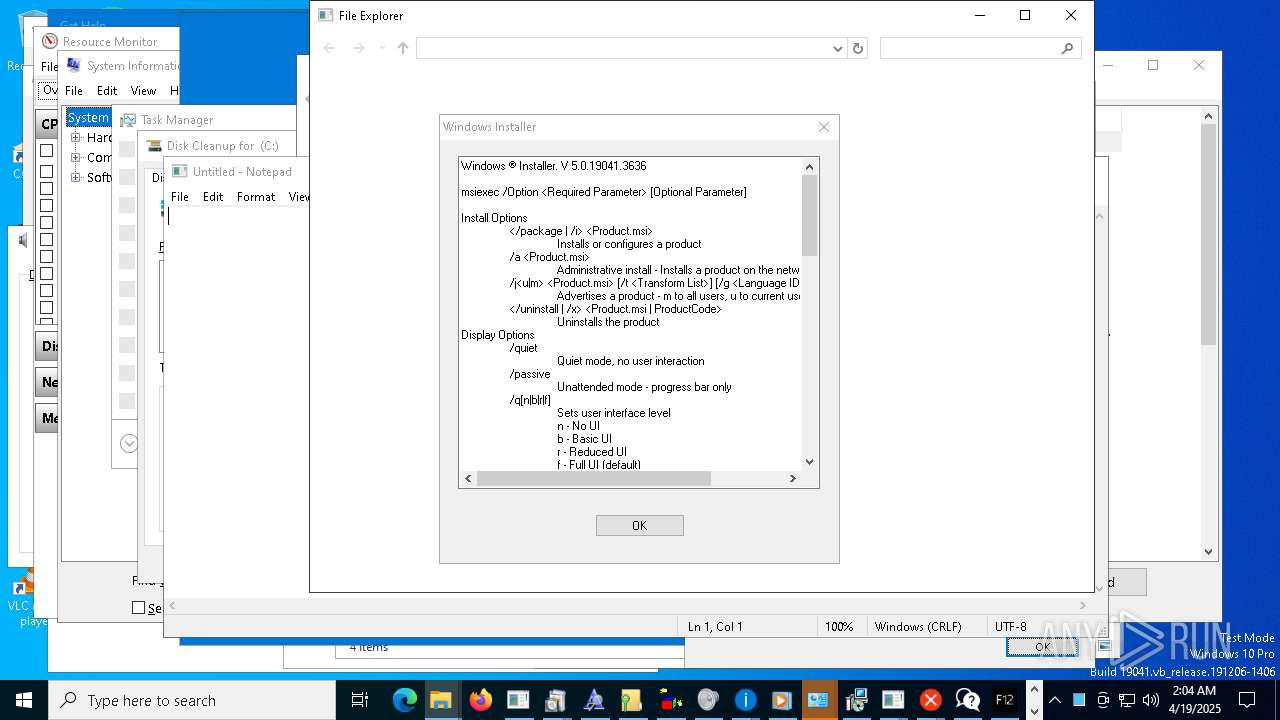
Task: Click the Notepad horizontal scrollbar
Action: coord(628,605)
